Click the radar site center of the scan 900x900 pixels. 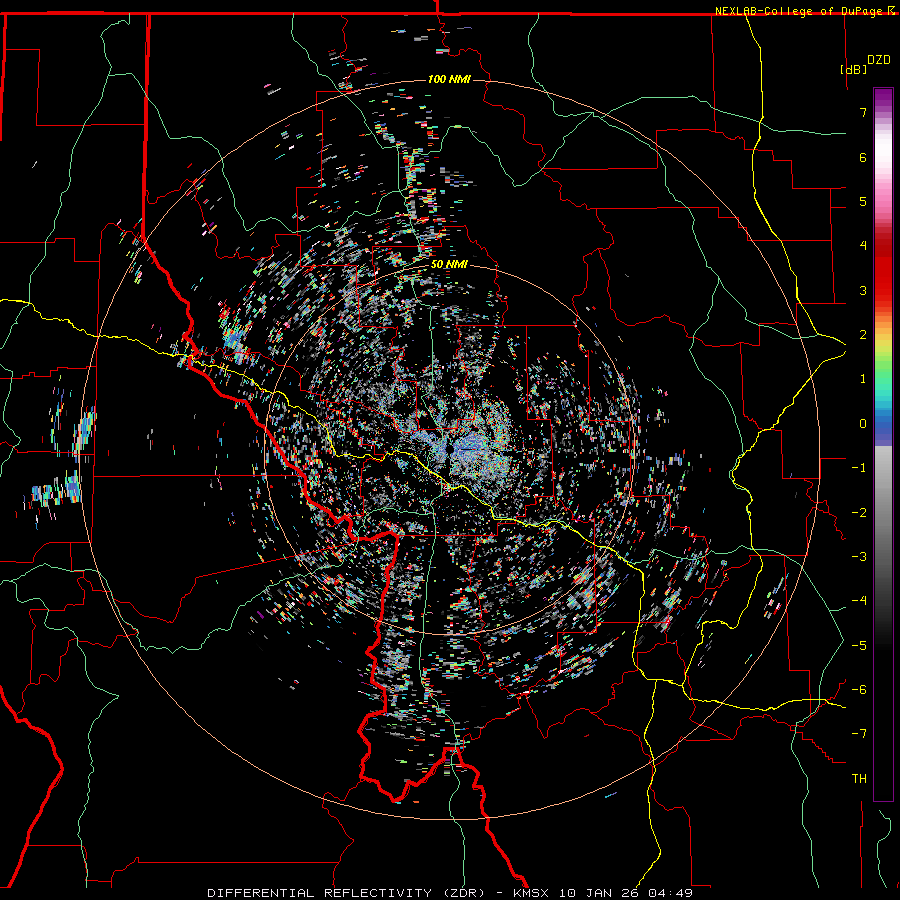point(450,450)
